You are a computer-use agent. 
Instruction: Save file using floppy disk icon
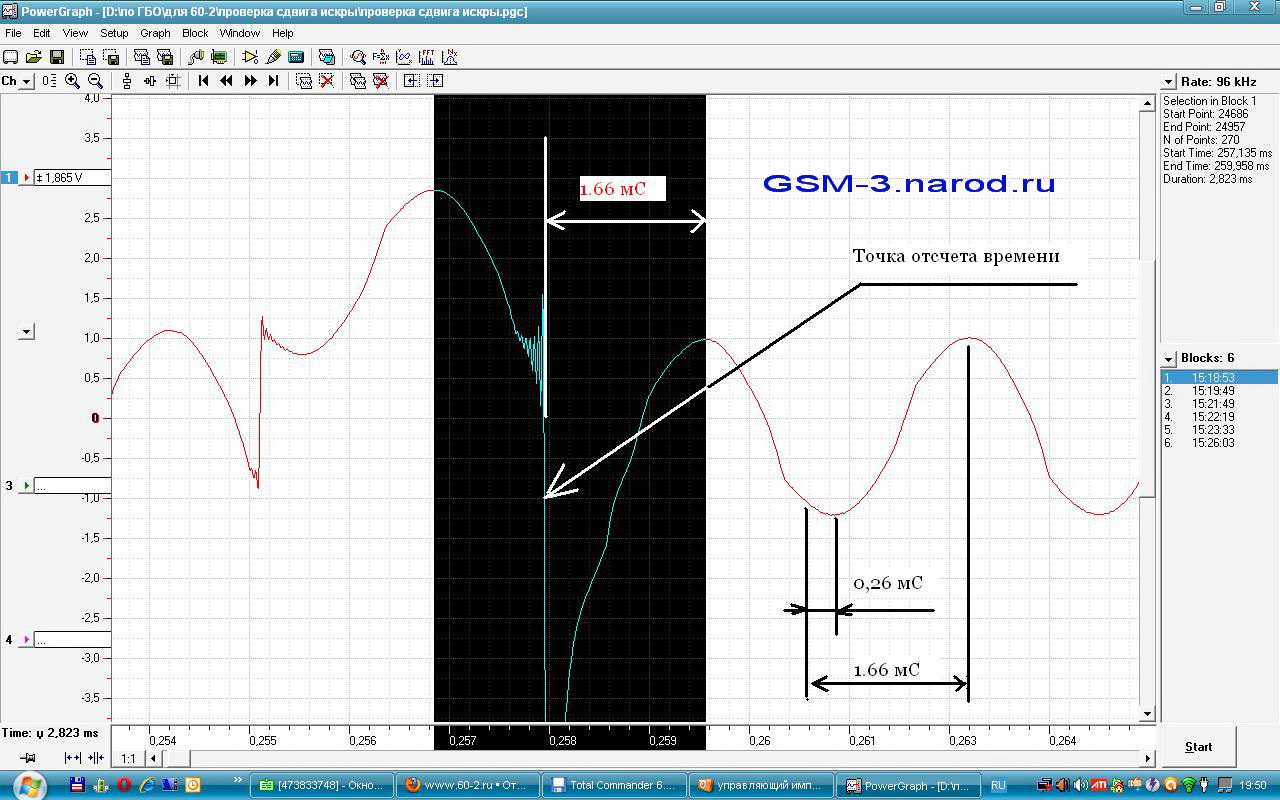(57, 57)
